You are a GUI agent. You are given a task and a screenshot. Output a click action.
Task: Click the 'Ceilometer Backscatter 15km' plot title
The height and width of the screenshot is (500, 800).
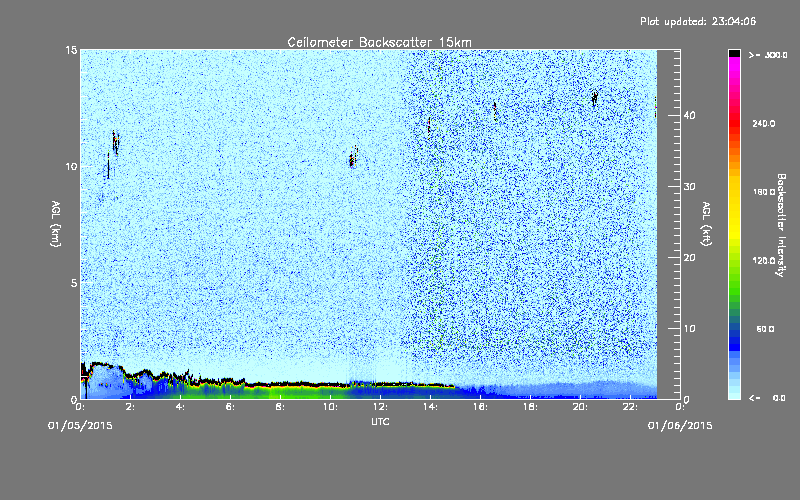[379, 42]
